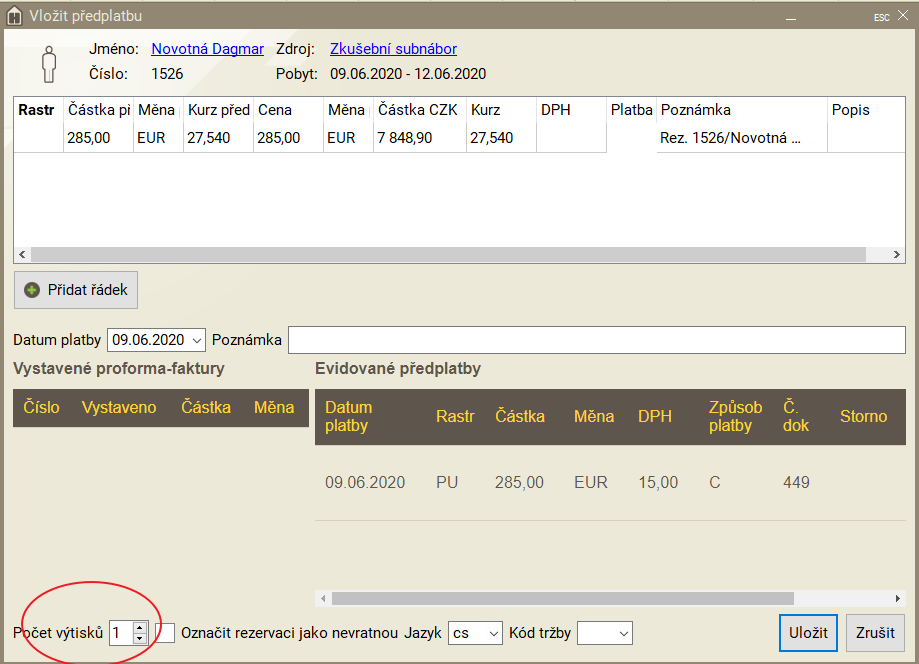Image resolution: width=919 pixels, height=664 pixels.
Task: Click the guest person icon
Action: pos(49,62)
